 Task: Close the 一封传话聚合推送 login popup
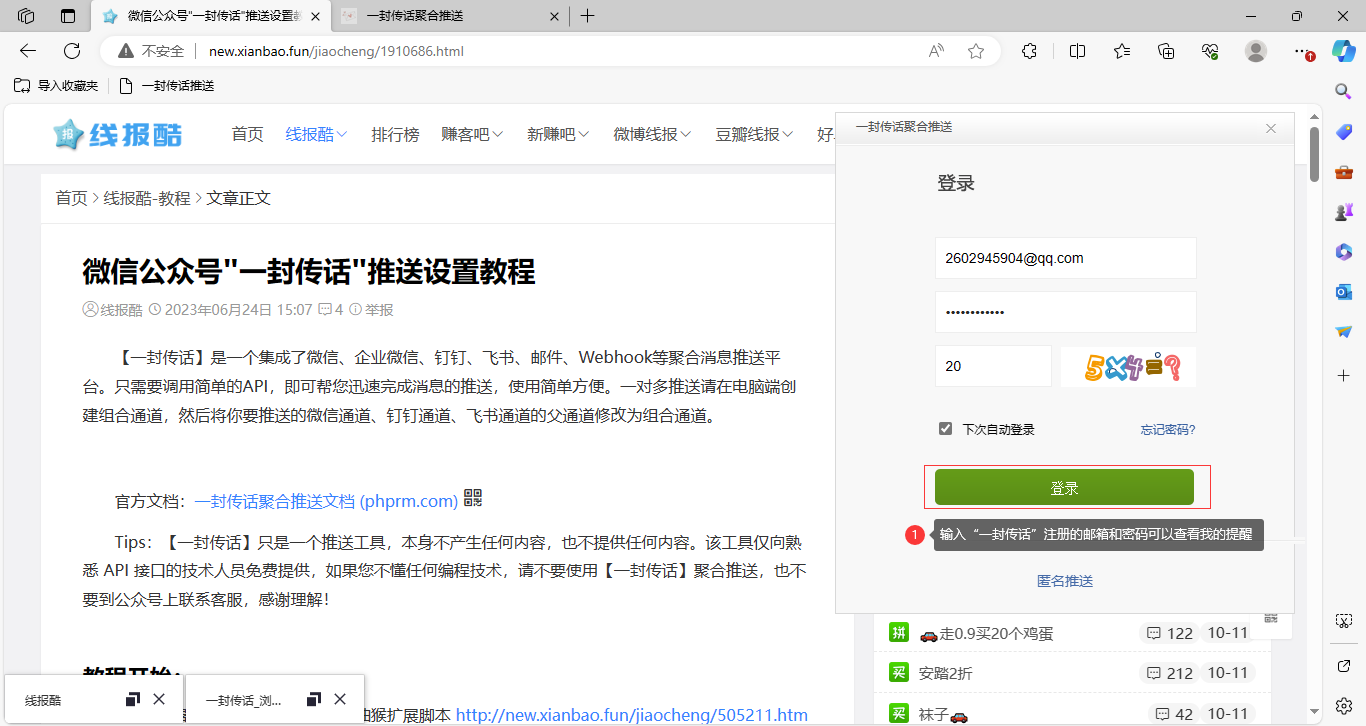click(x=1271, y=128)
